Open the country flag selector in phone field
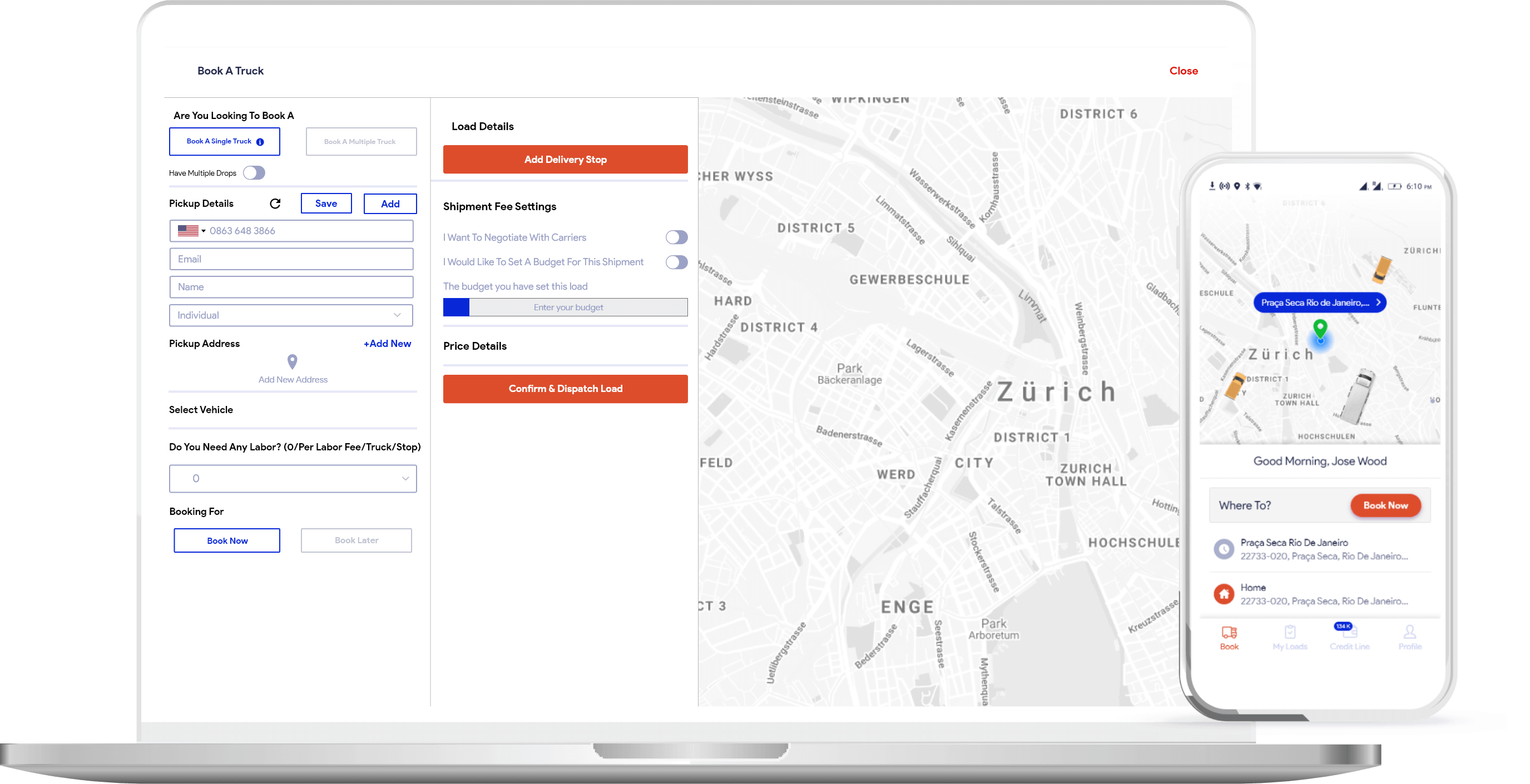 click(x=191, y=230)
